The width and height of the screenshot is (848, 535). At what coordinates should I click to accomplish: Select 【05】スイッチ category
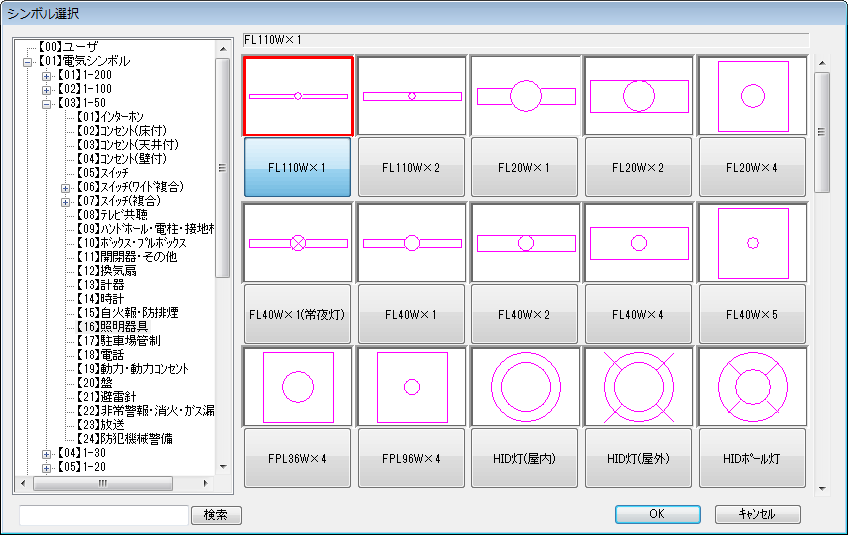point(102,173)
